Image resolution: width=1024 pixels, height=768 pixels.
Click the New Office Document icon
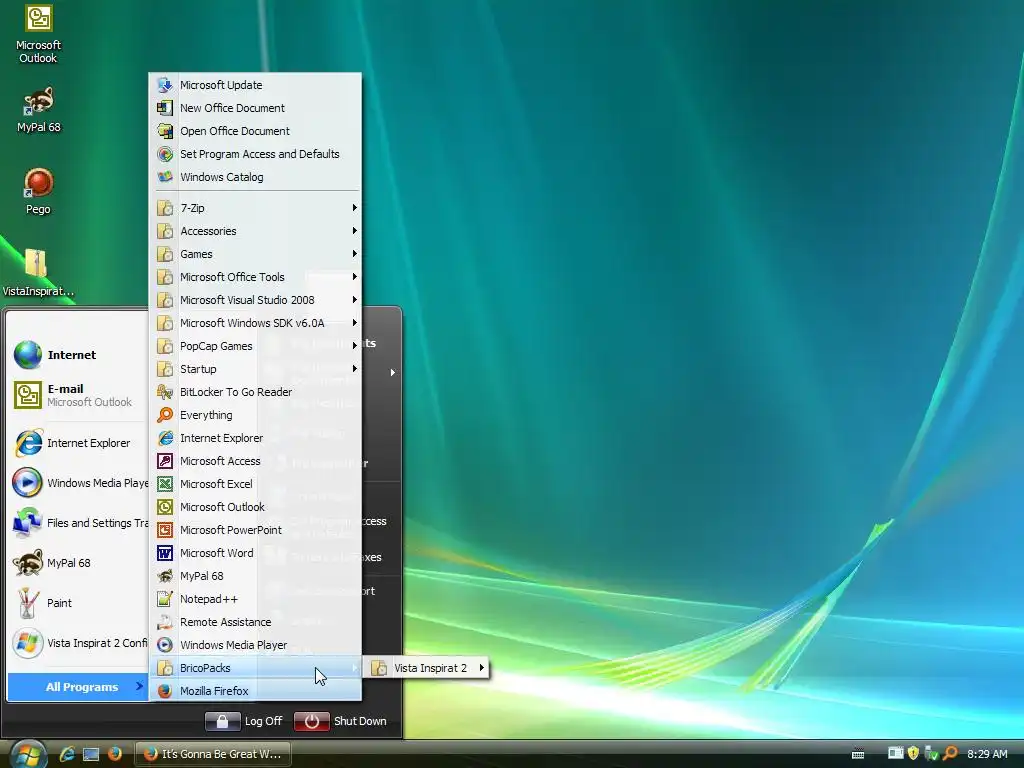coord(165,108)
